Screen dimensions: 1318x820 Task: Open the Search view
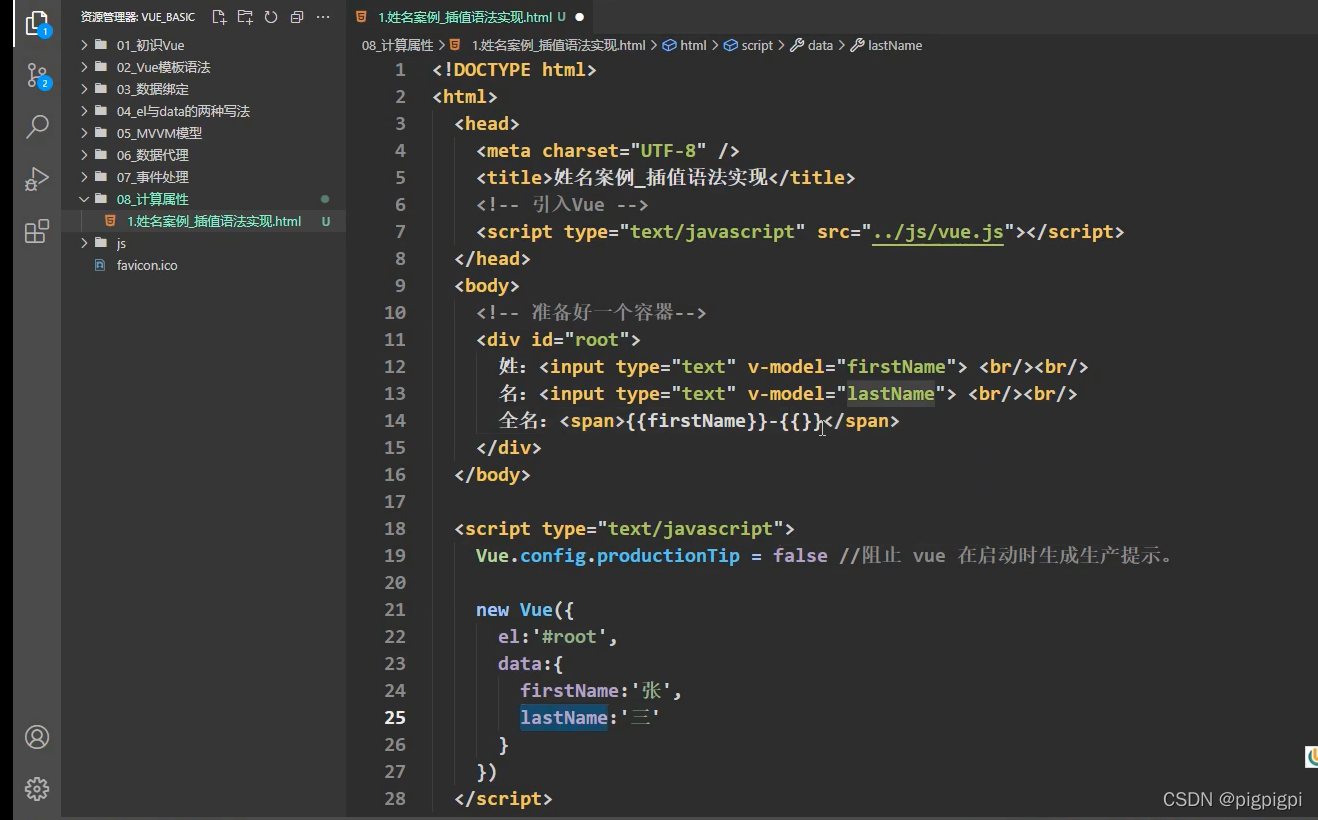(x=37, y=127)
